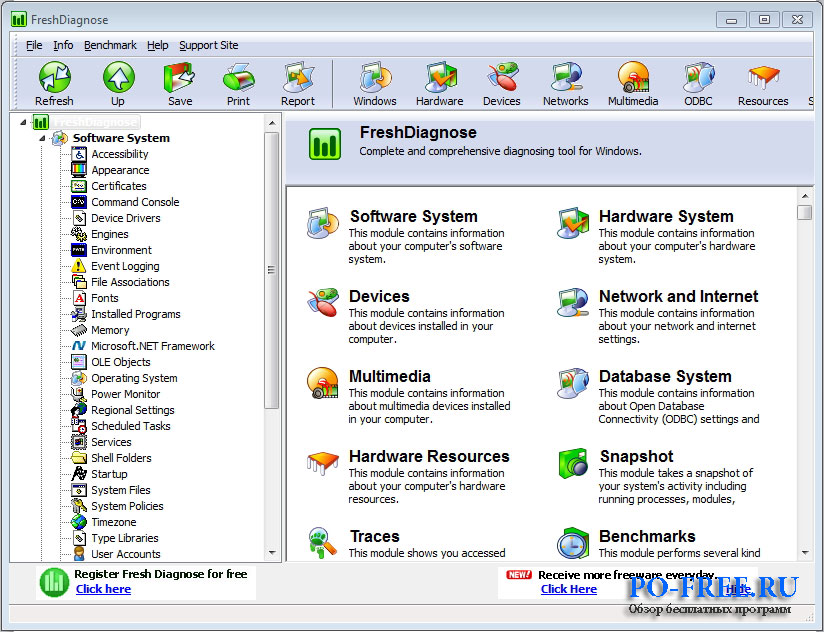This screenshot has width=824, height=632.
Task: Click the Event Logging warning icon
Action: click(79, 266)
